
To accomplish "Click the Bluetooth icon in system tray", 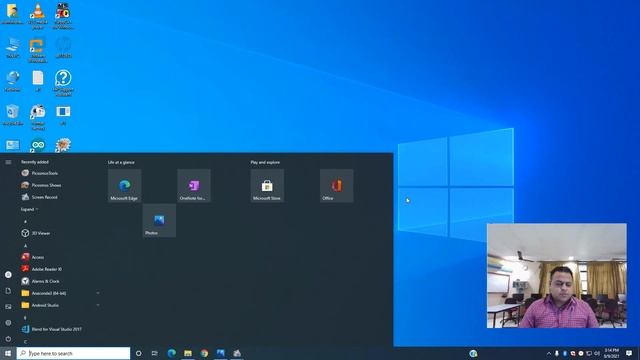I will point(565,353).
